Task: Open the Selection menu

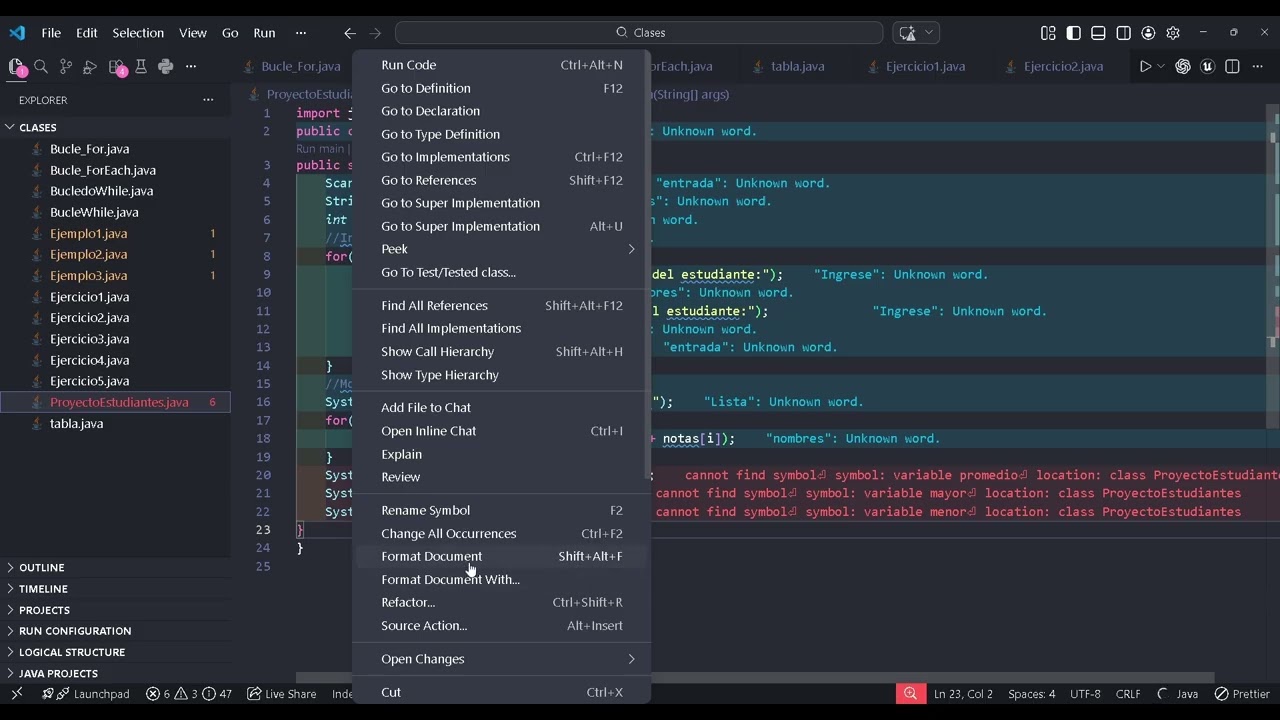Action: pyautogui.click(x=138, y=33)
